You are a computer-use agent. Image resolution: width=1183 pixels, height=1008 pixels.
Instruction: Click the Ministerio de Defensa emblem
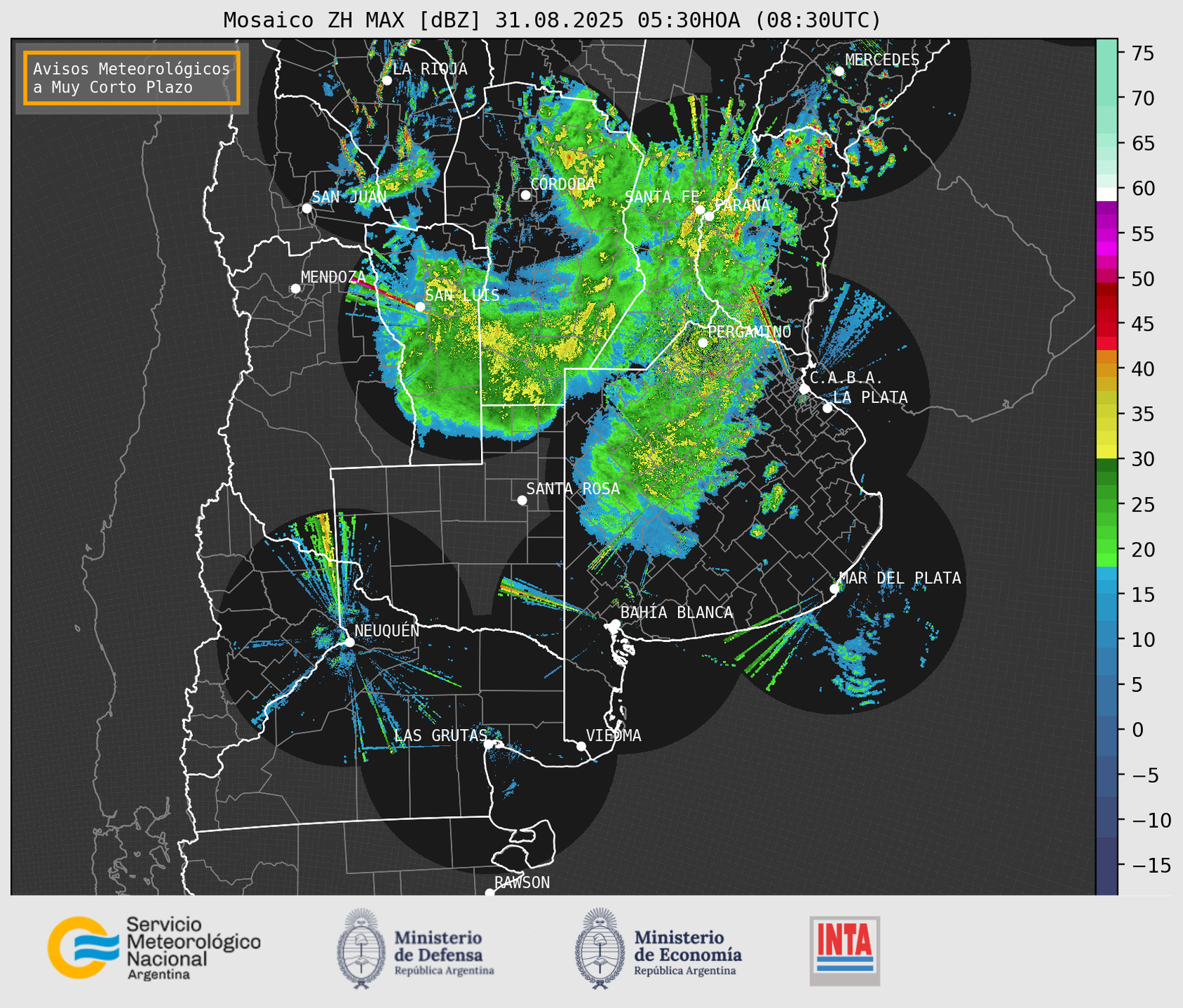click(x=361, y=948)
